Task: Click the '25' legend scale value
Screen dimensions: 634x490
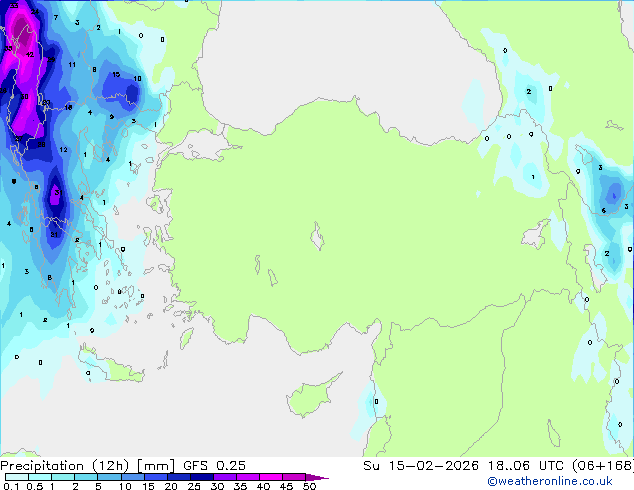Action: [194, 486]
